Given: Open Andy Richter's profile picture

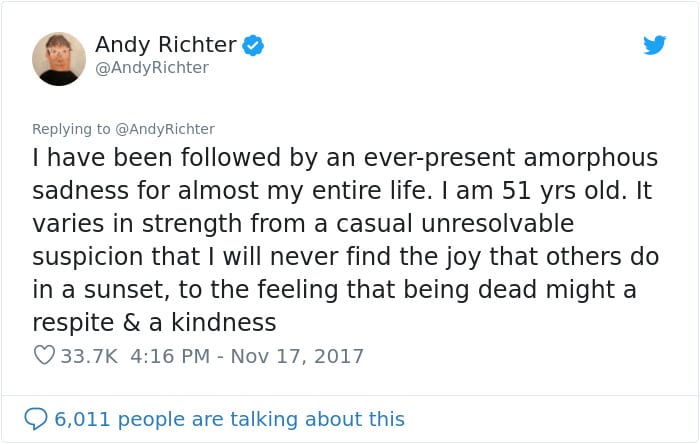Looking at the screenshot, I should pos(59,58).
